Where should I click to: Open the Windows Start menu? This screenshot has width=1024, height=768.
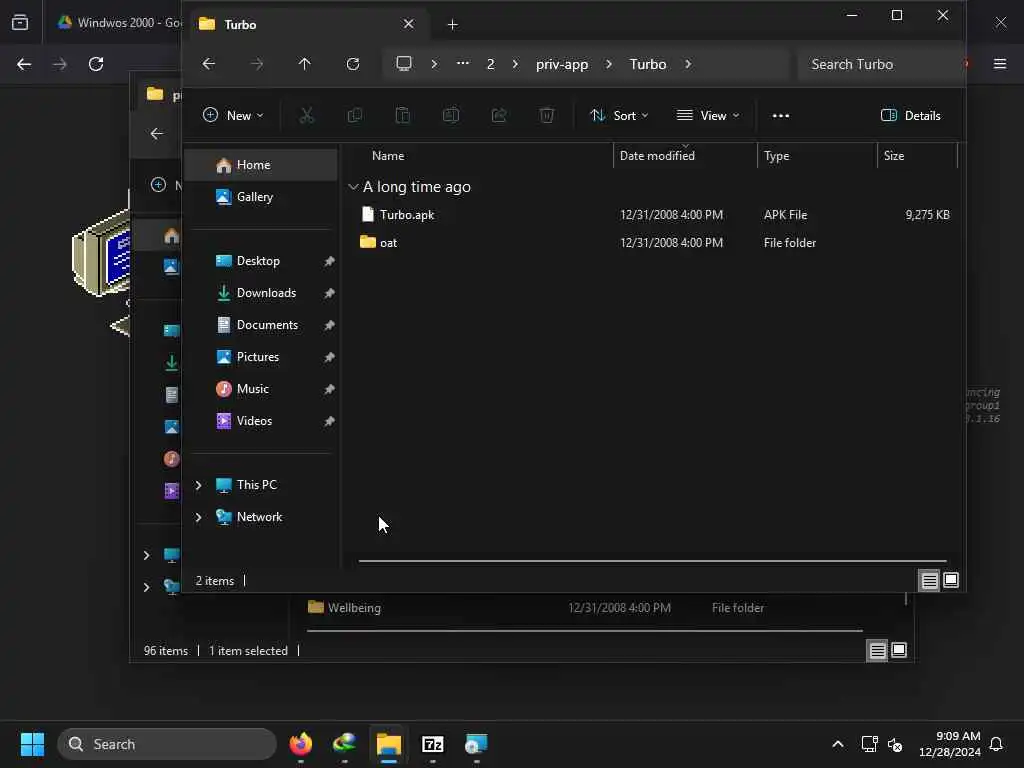coord(32,744)
